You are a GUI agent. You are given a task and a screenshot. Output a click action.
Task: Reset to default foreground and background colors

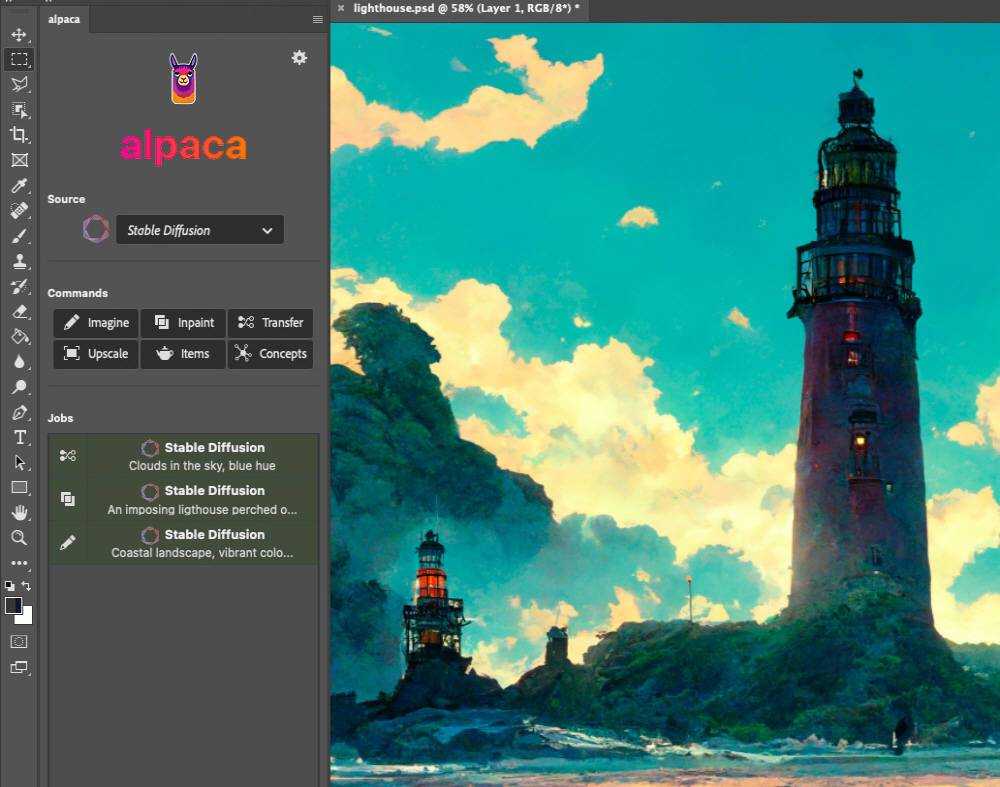10,586
